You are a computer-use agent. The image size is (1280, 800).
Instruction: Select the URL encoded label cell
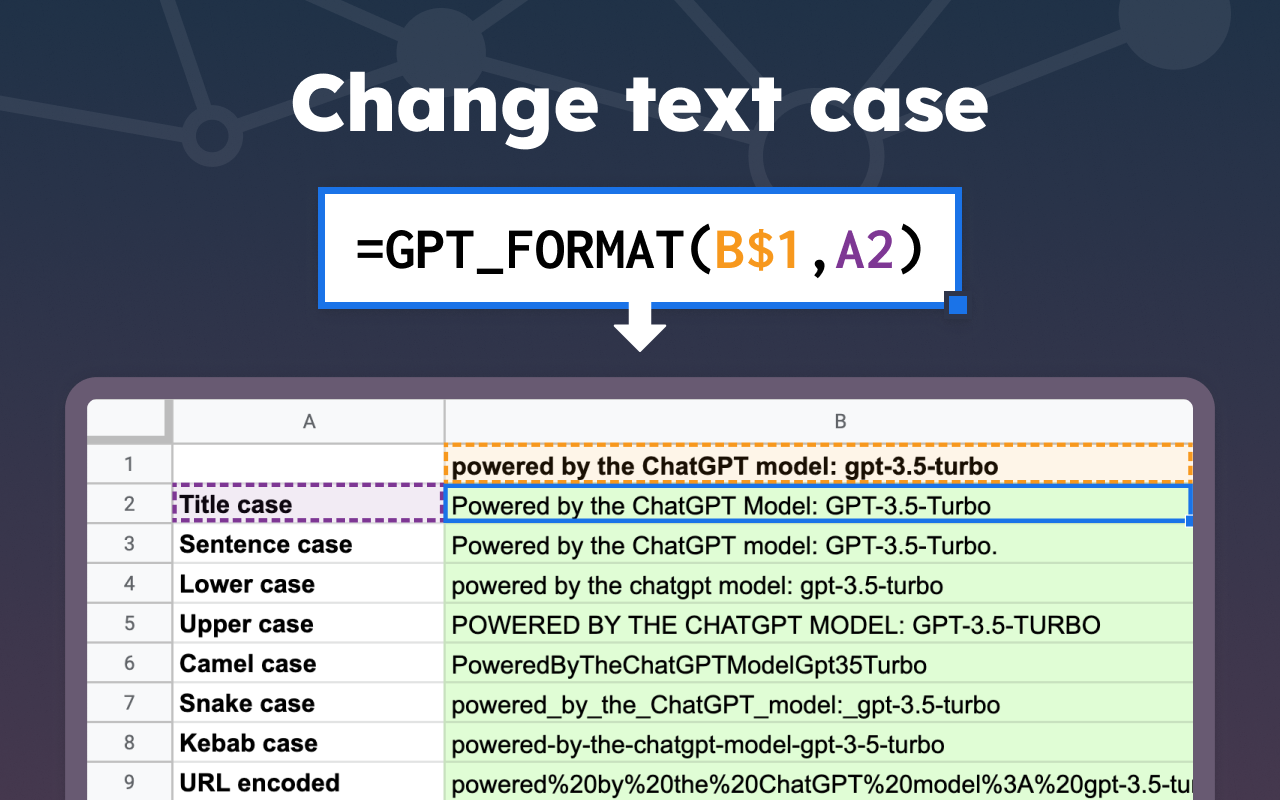point(307,782)
